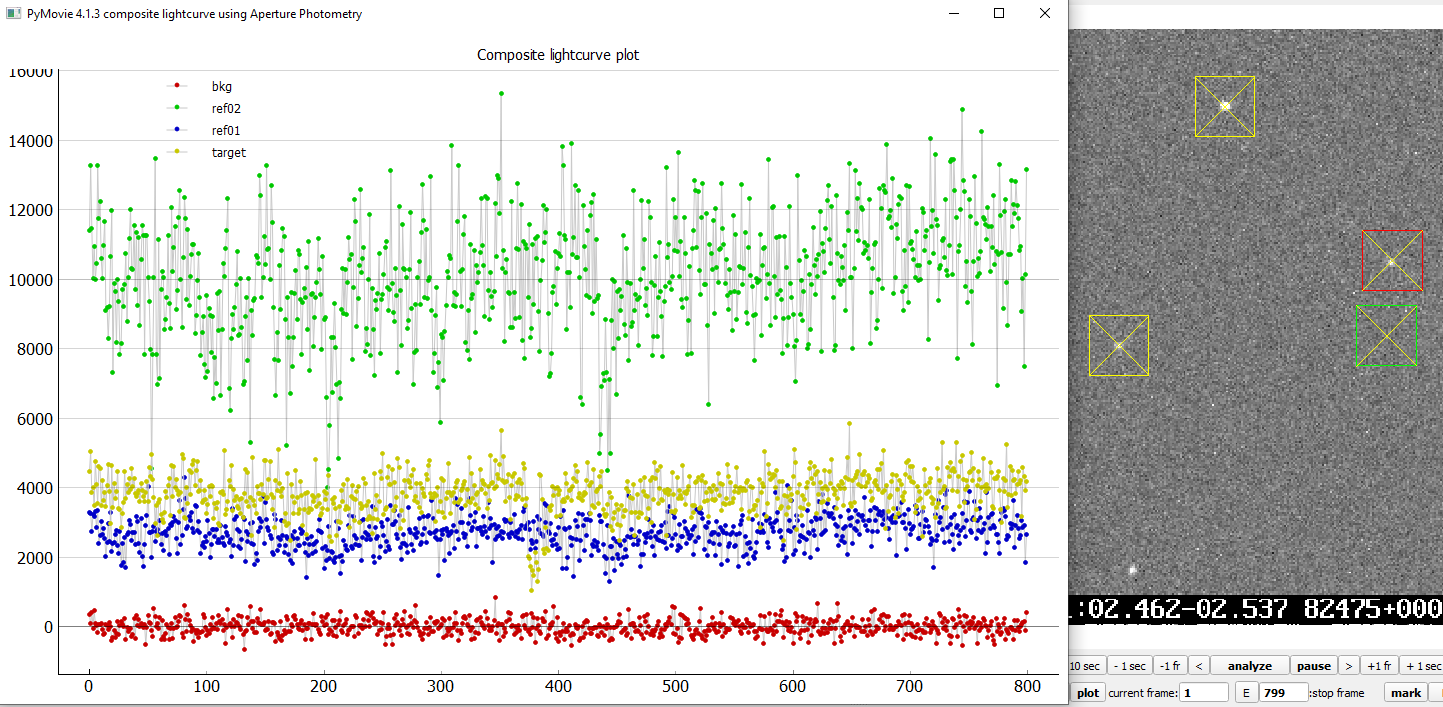1443x707 pixels.
Task: Close the composite lightcurve window
Action: (1044, 14)
